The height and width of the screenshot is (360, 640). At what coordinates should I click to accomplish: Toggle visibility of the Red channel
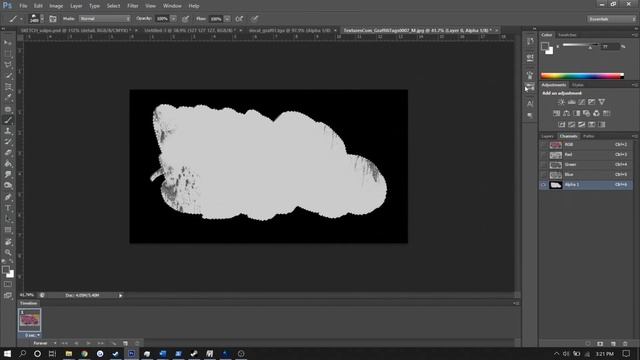click(544, 155)
